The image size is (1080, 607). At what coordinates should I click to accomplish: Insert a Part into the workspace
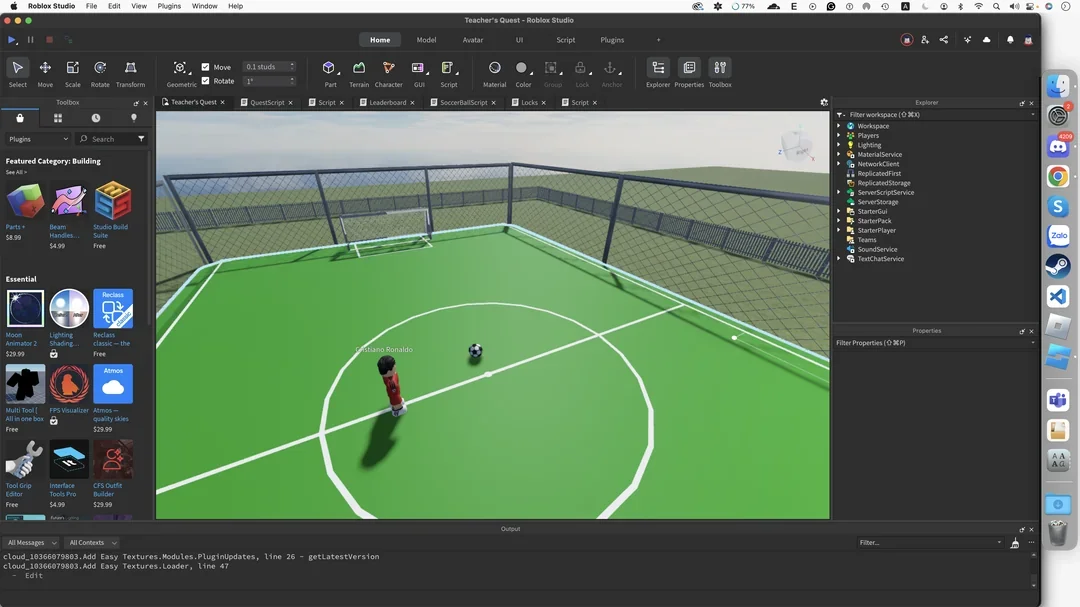(x=329, y=70)
